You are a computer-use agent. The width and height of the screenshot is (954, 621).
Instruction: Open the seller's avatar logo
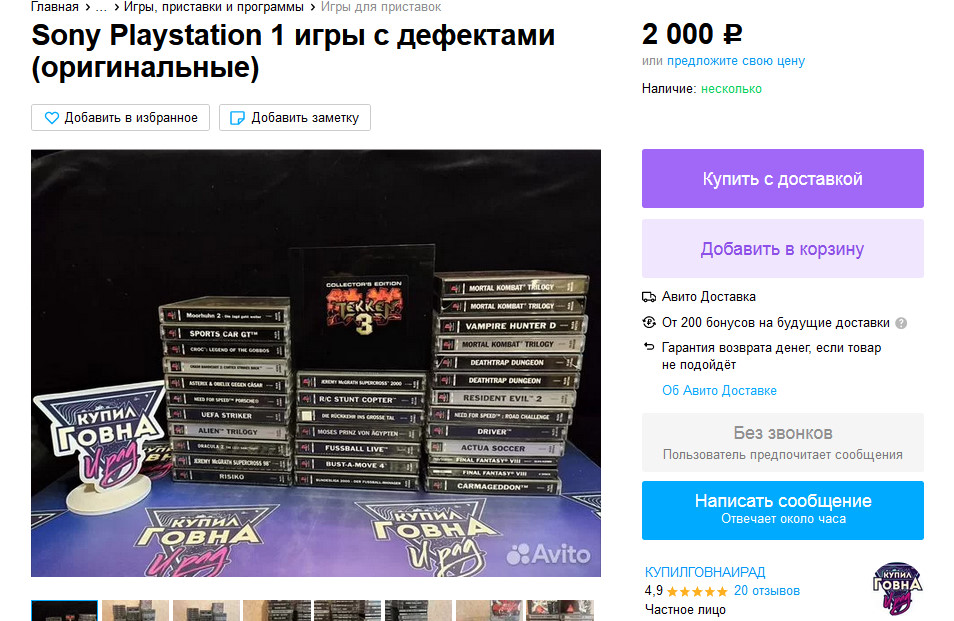[x=897, y=588]
